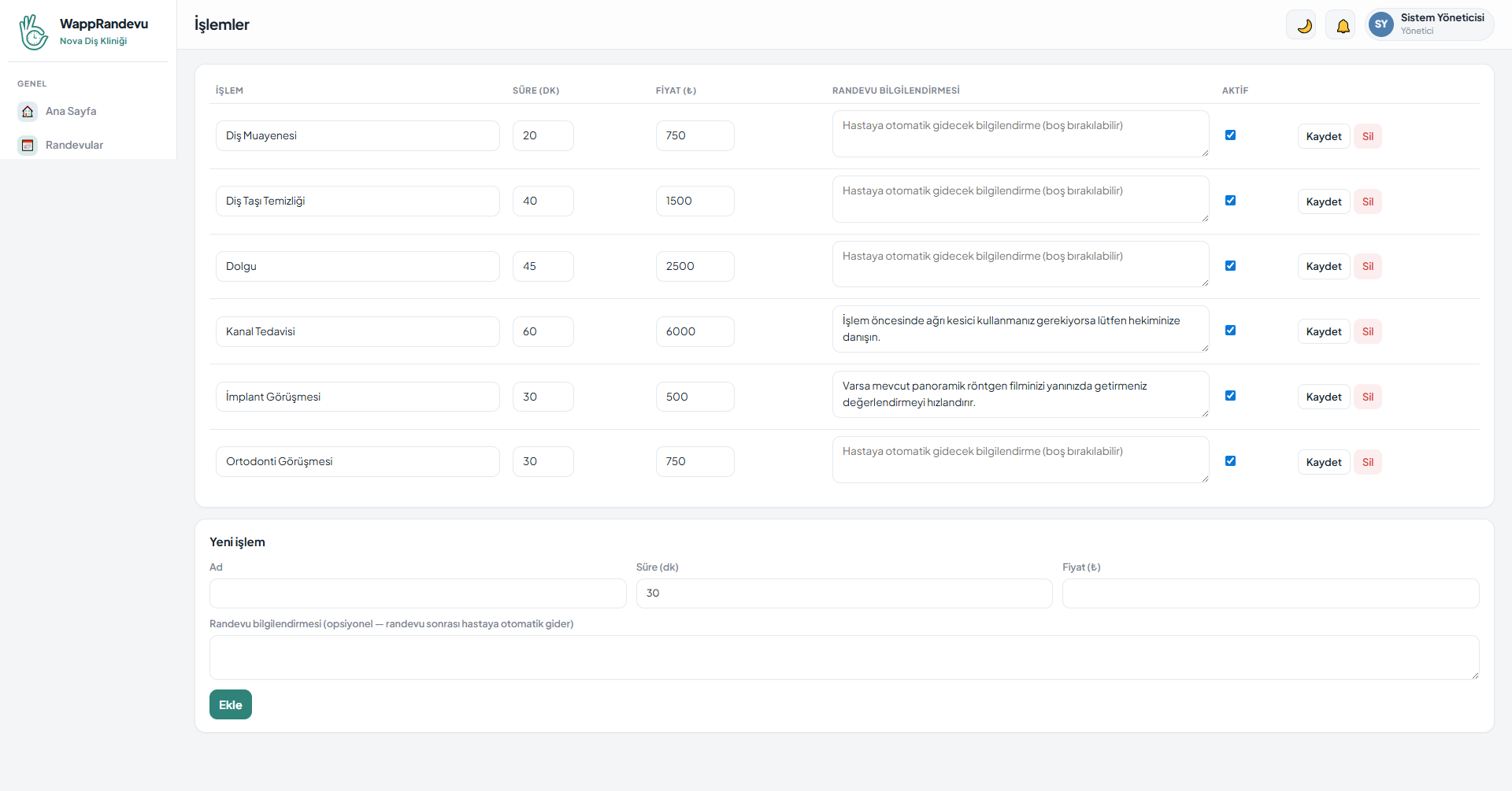
Task: Edit Ortodonti Görüşmesi price 750
Action: tap(695, 461)
